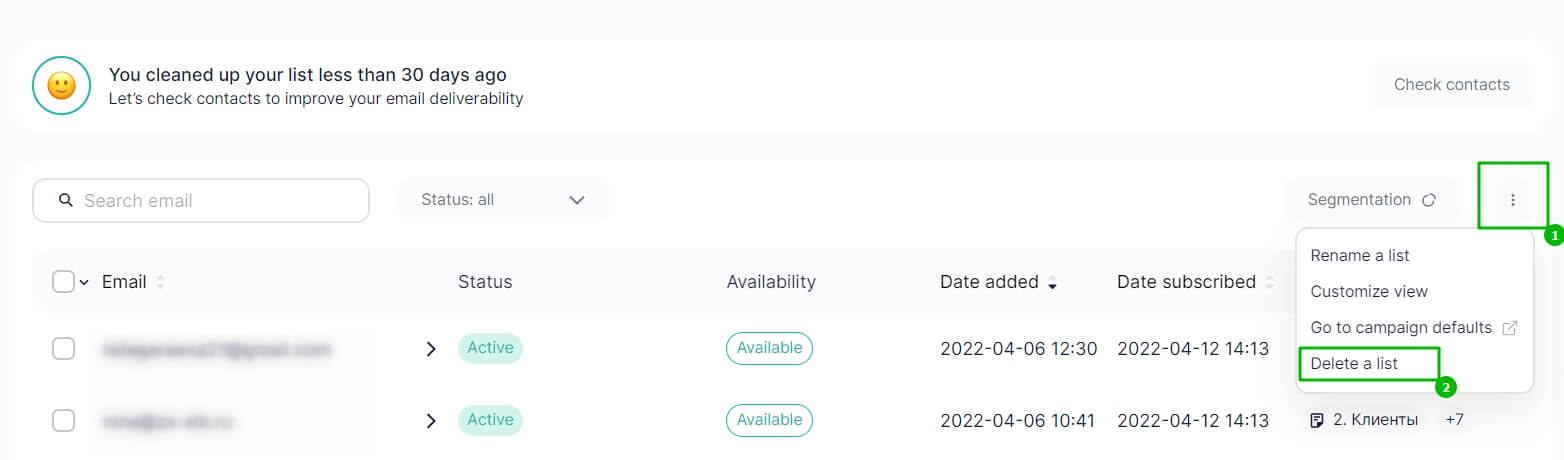This screenshot has width=1564, height=460.
Task: Click the Segmentation refresh icon
Action: coord(1429,200)
